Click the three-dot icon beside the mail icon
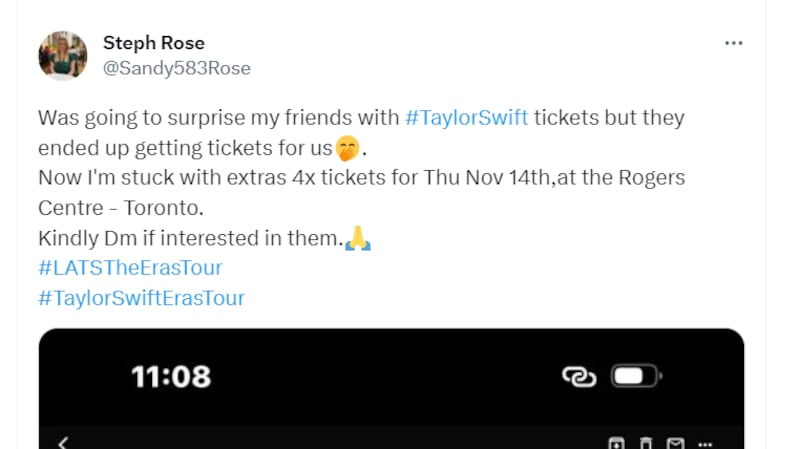The height and width of the screenshot is (449, 800). pyautogui.click(x=707, y=443)
